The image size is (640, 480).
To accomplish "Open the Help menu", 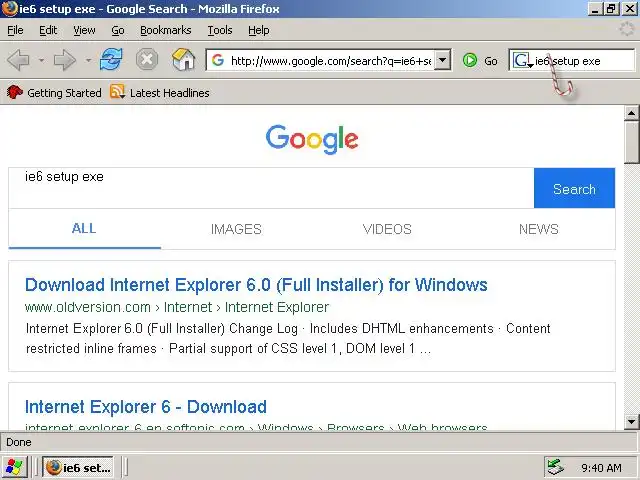I will [x=258, y=30].
